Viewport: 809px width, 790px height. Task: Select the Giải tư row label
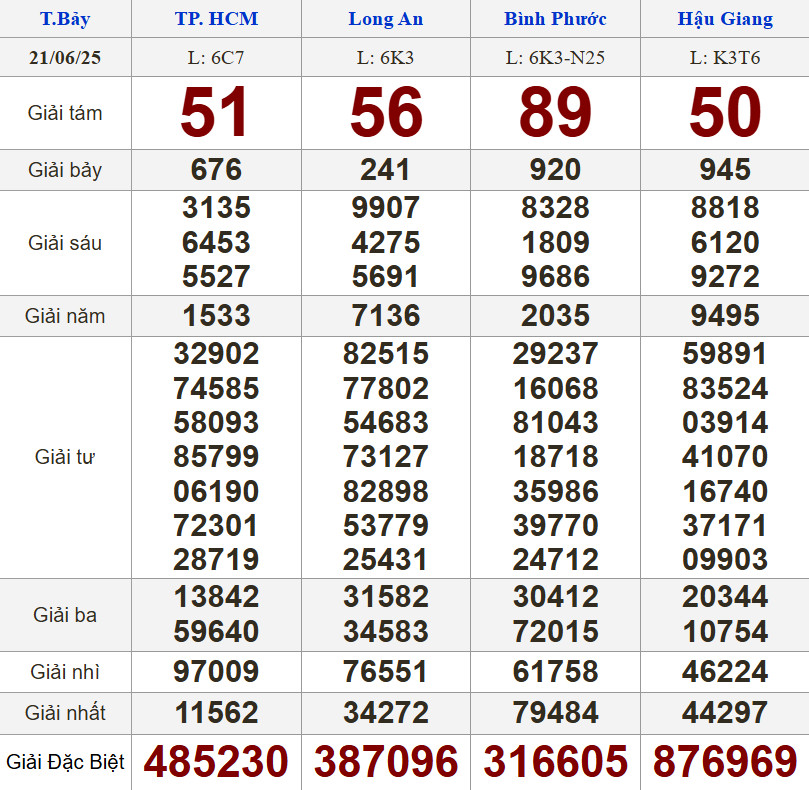pyautogui.click(x=65, y=457)
